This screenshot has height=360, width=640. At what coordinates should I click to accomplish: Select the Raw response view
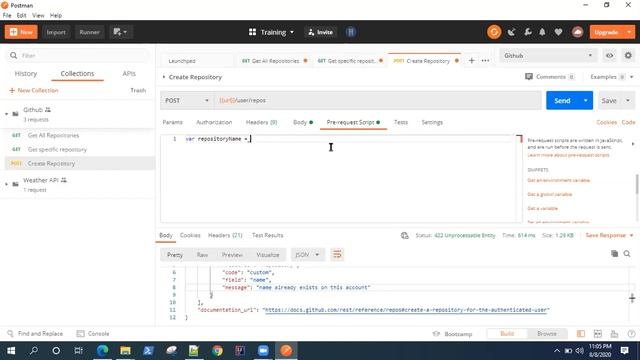pyautogui.click(x=202, y=255)
